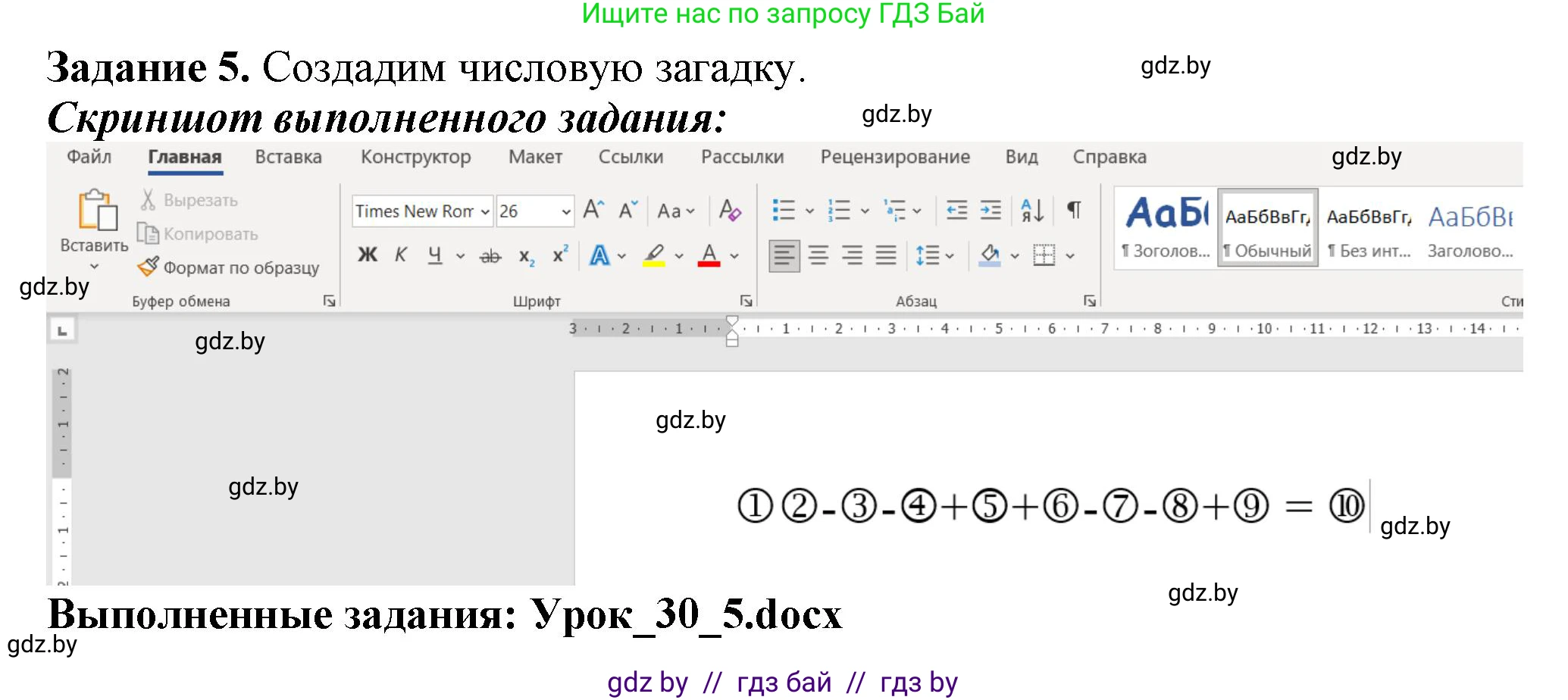
Task: Open the sort icon in Абзац group
Action: click(x=1031, y=209)
